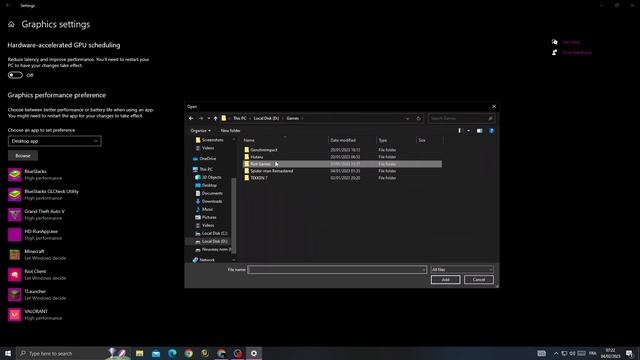Select the Hutanu folder row

pos(342,157)
